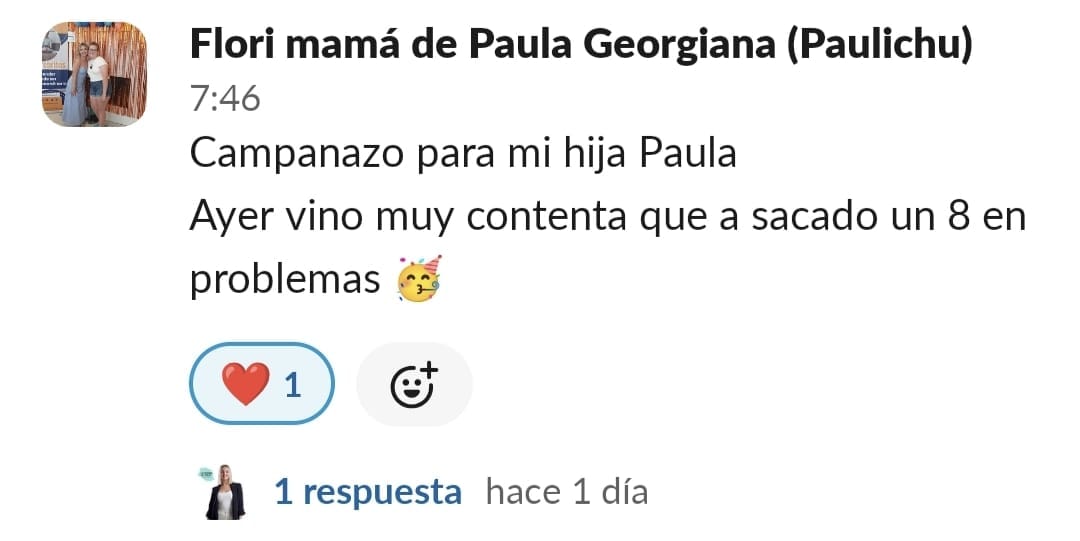This screenshot has height=541, width=1080.
Task: Click the red heart emoji icon
Action: [x=245, y=384]
